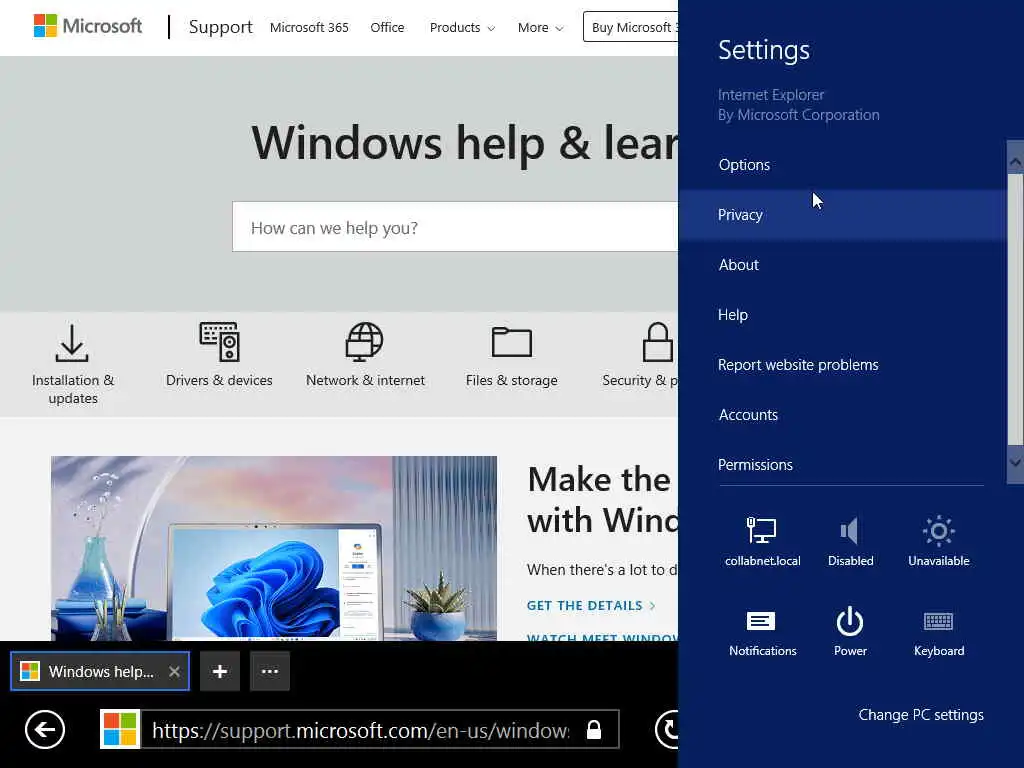Open the Office nav link

click(x=387, y=27)
